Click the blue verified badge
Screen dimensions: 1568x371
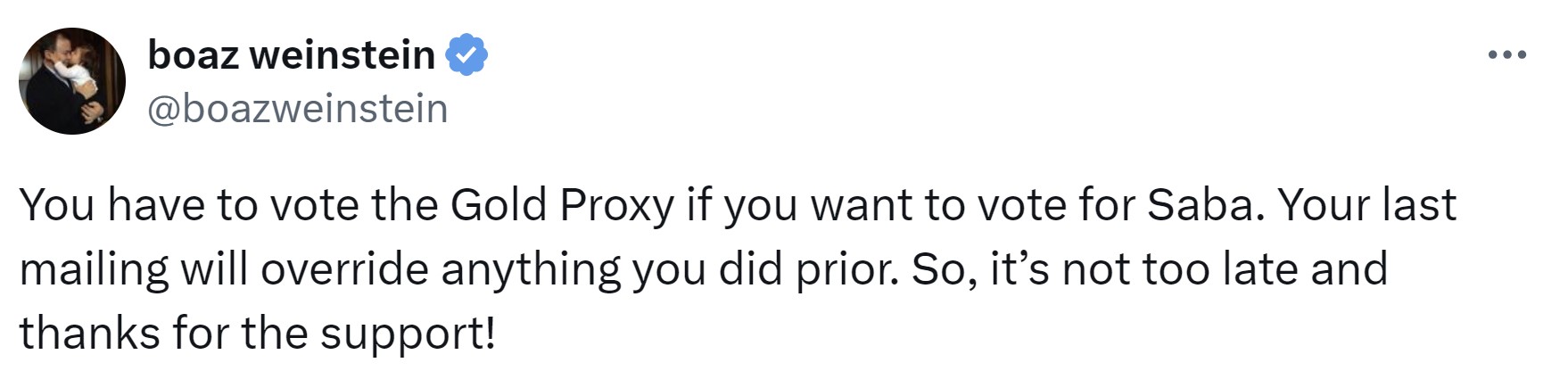coord(466,55)
